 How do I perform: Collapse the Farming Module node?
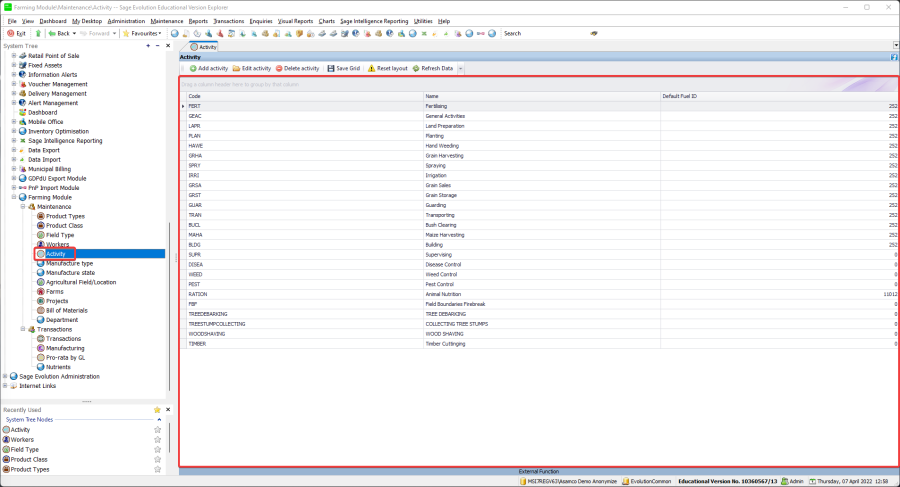14,197
